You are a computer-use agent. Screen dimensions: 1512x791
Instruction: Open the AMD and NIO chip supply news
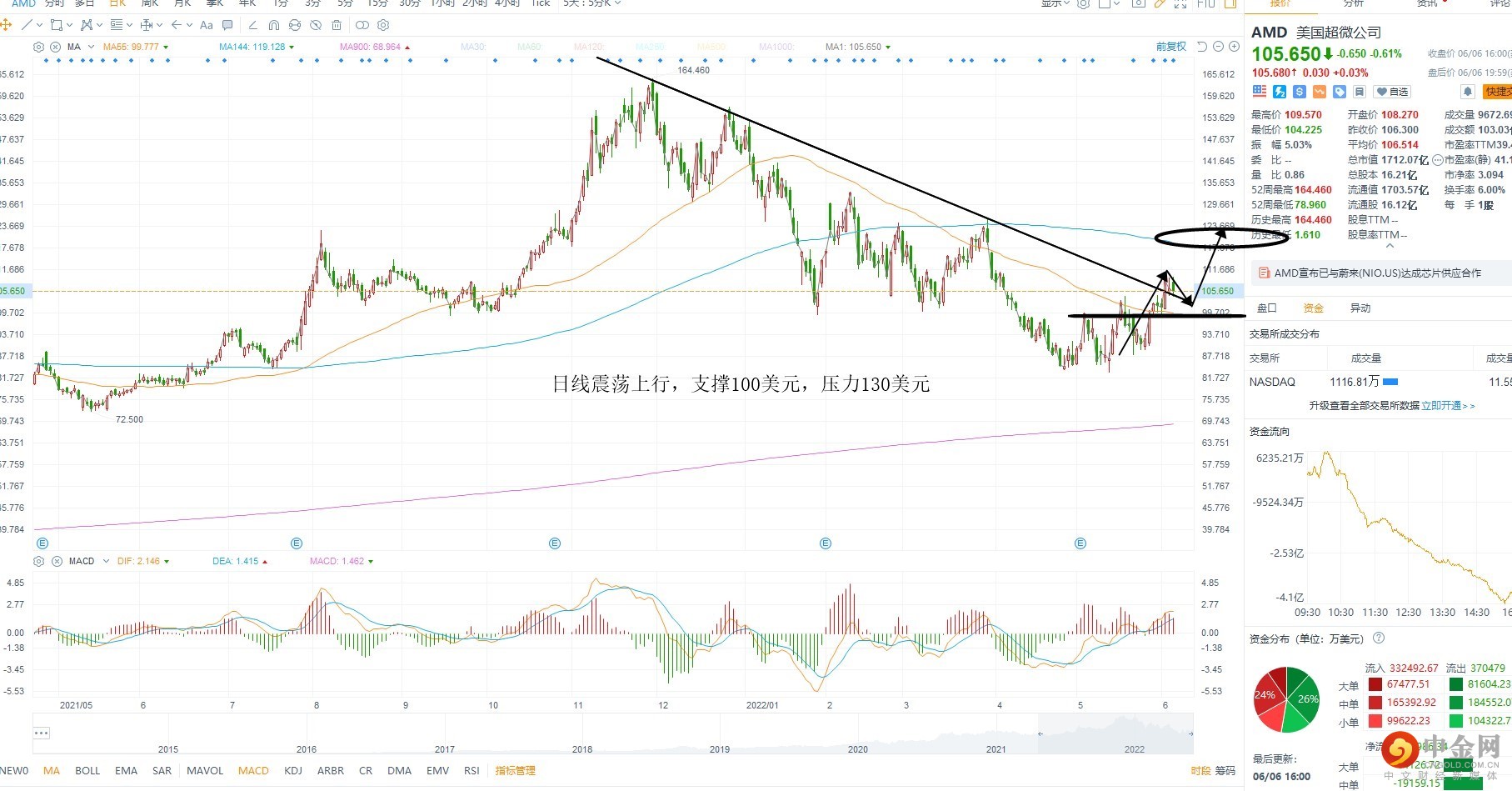(x=1378, y=273)
